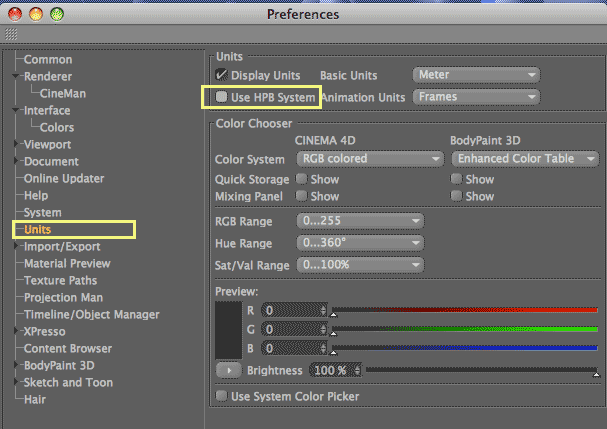Check the Use System Color Picker box
This screenshot has height=429, width=607.
[x=221, y=396]
